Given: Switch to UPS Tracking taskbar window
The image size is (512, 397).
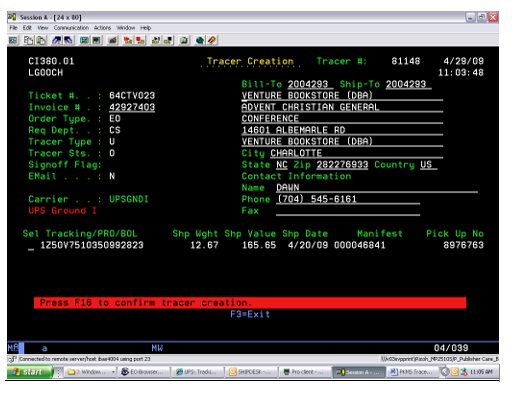Looking at the screenshot, I should (x=198, y=372).
